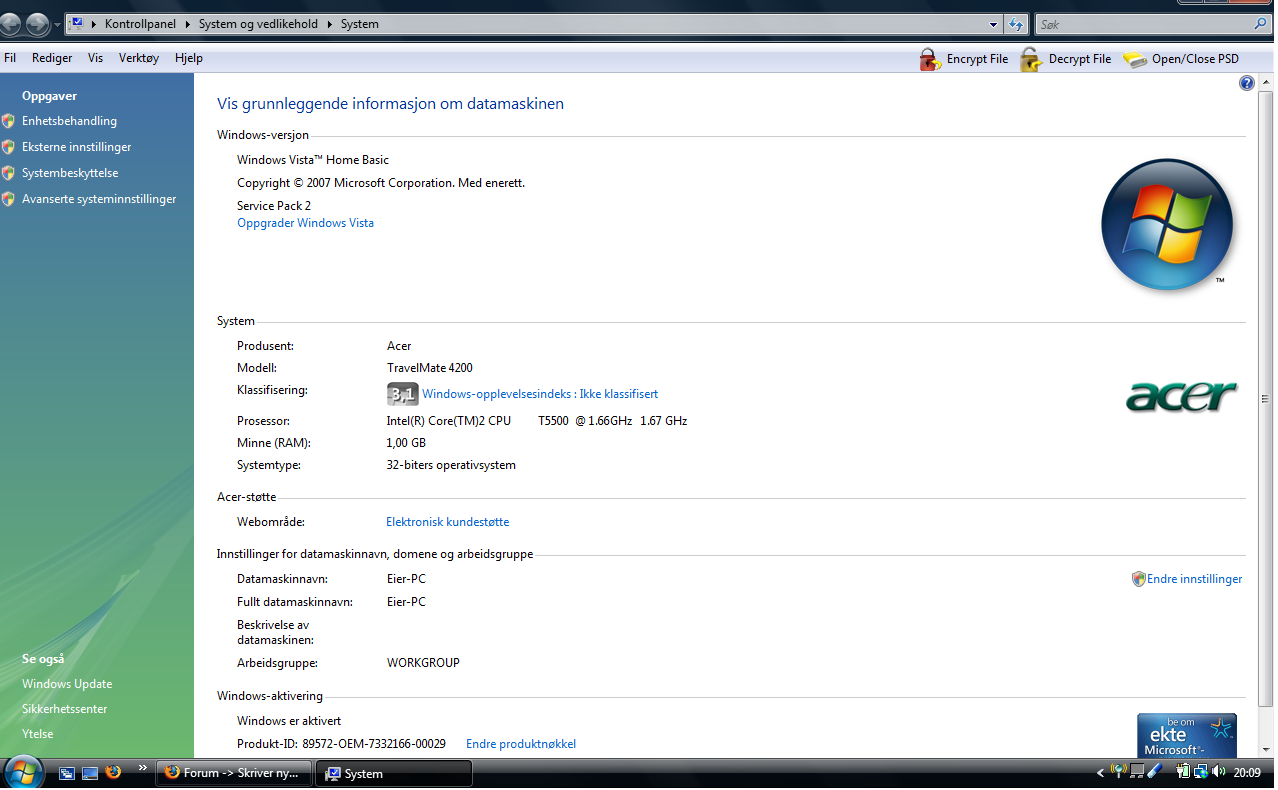Click the volume speaker tray icon
1278x790 pixels.
[1218, 771]
